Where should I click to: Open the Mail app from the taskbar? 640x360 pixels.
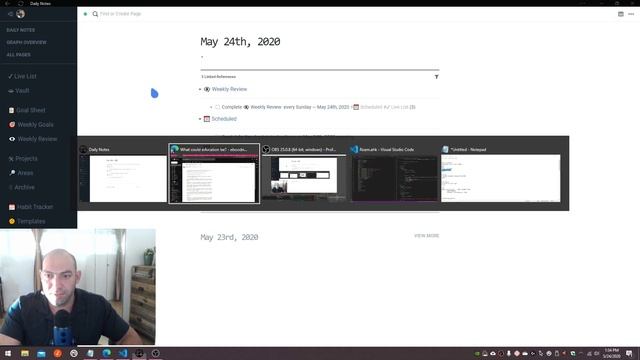coord(41,353)
